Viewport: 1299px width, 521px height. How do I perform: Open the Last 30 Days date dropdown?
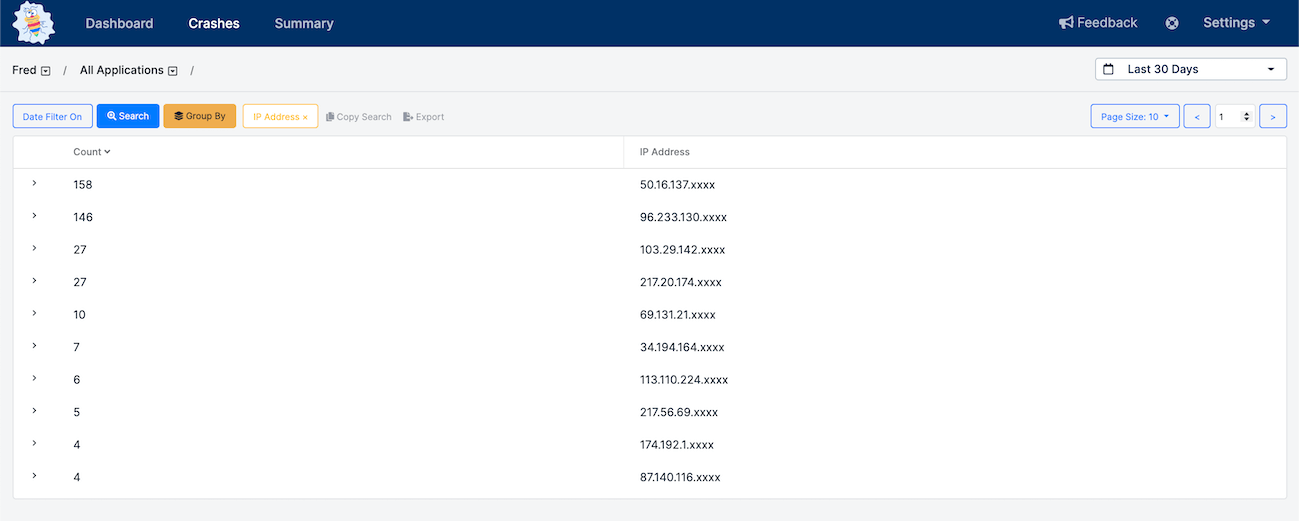[1191, 69]
